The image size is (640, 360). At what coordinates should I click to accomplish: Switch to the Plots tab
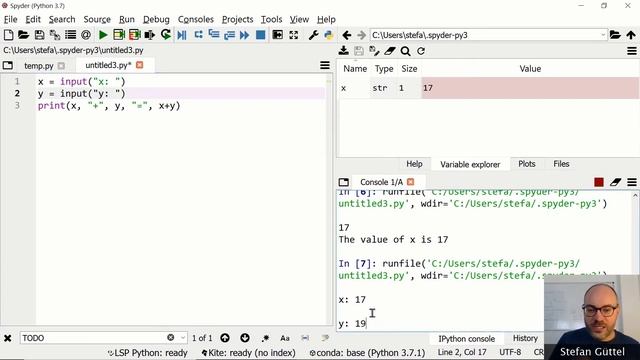coord(527,164)
